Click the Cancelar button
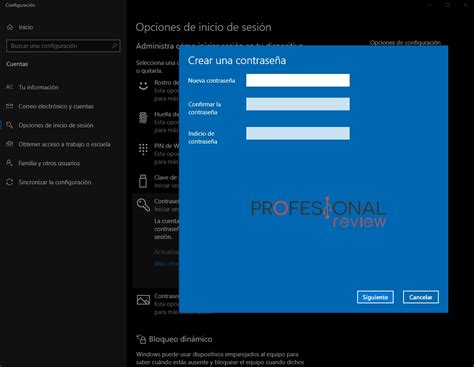The height and width of the screenshot is (367, 474). point(421,297)
